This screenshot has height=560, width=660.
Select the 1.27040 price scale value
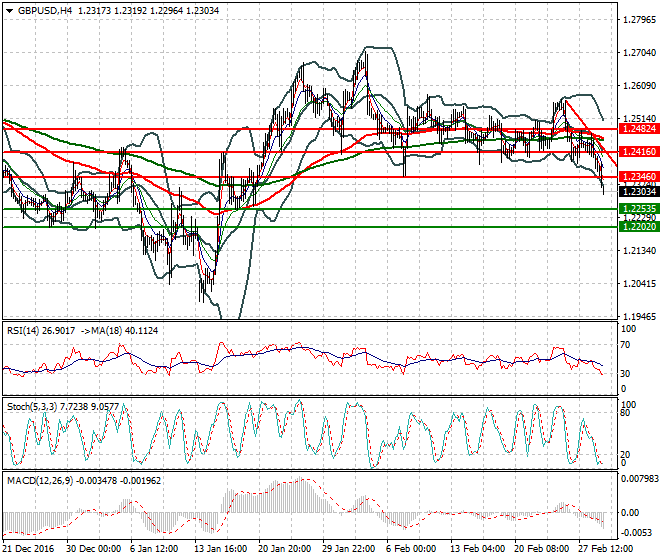point(639,53)
